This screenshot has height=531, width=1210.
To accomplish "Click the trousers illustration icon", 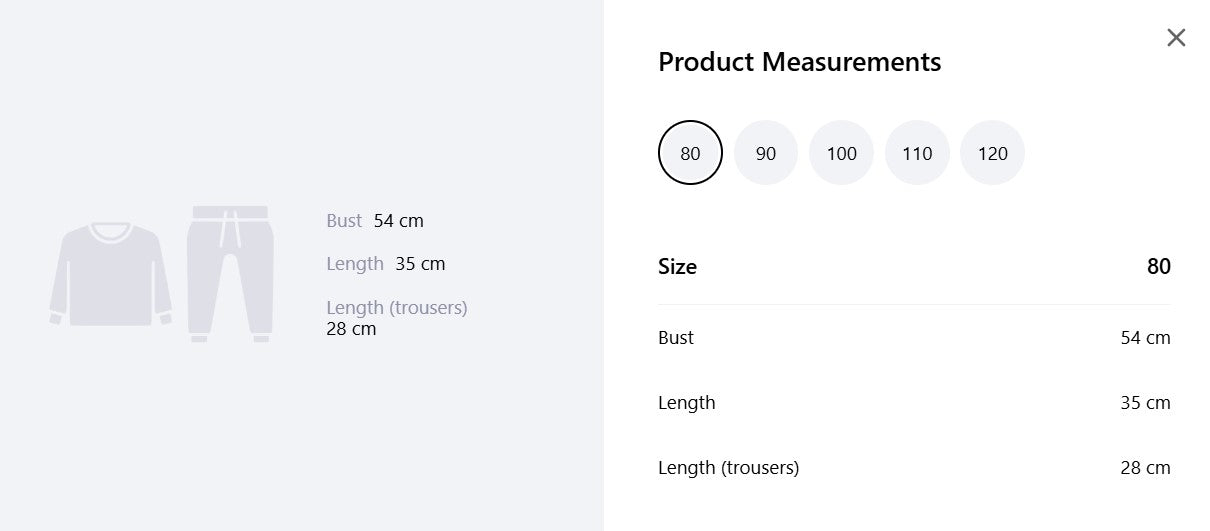I will [230, 274].
